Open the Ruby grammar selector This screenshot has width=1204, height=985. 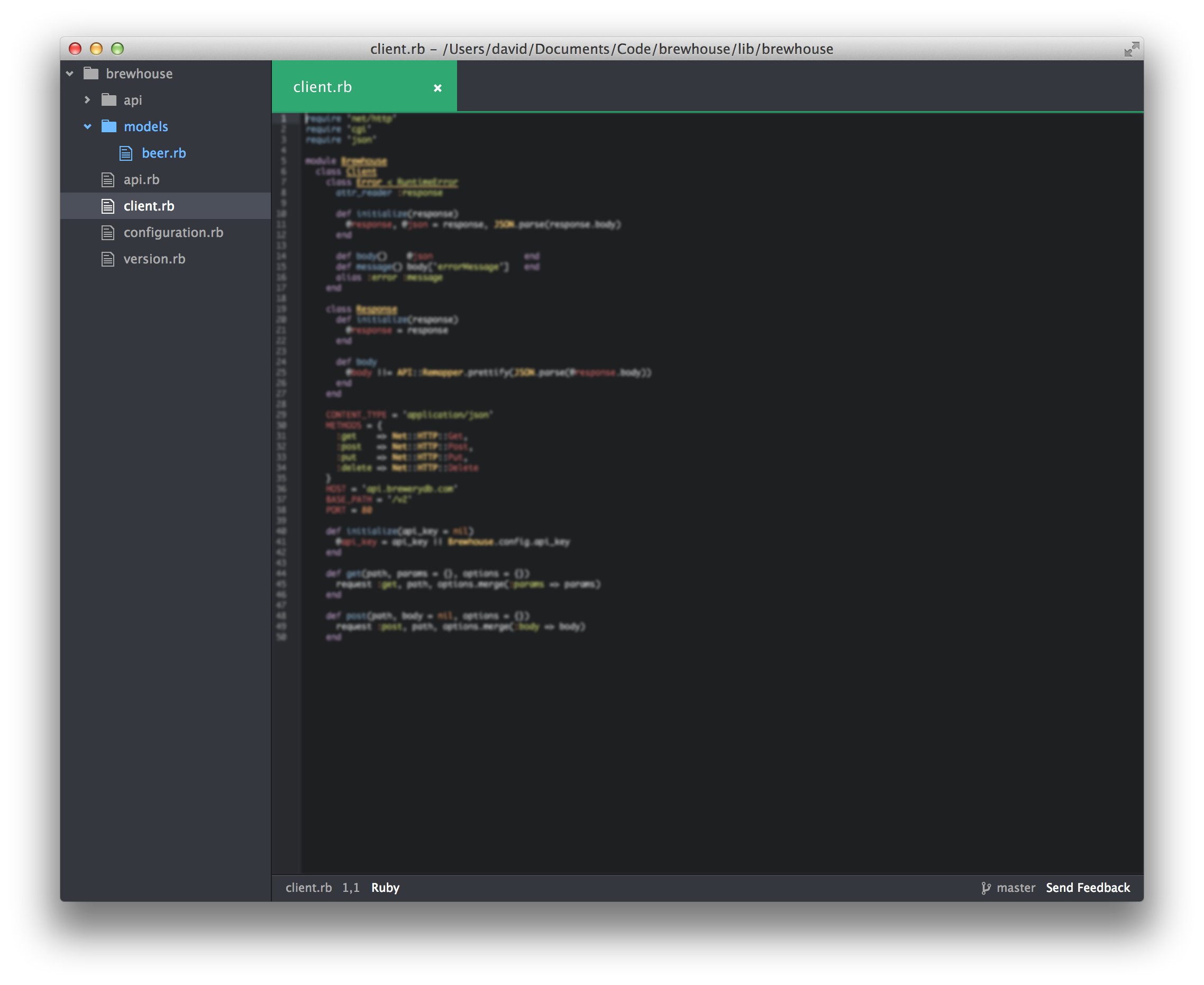click(385, 888)
